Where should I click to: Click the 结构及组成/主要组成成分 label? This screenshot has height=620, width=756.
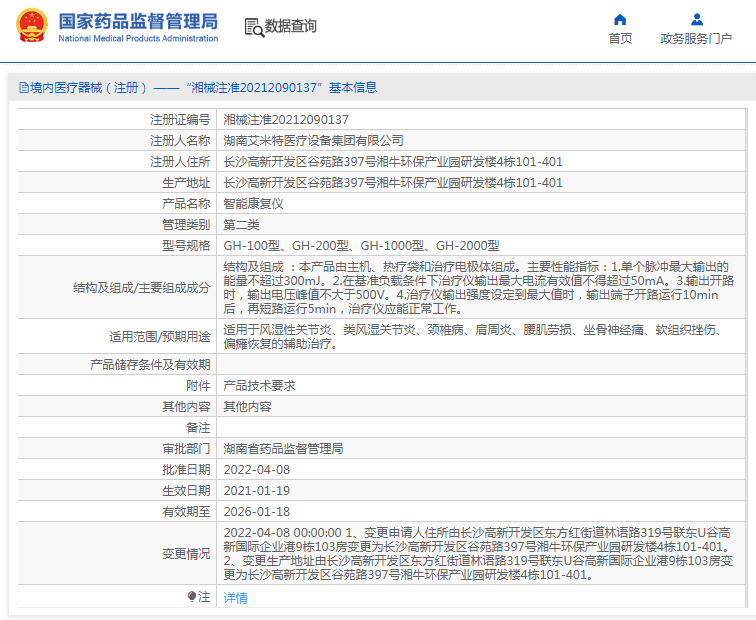click(x=142, y=288)
